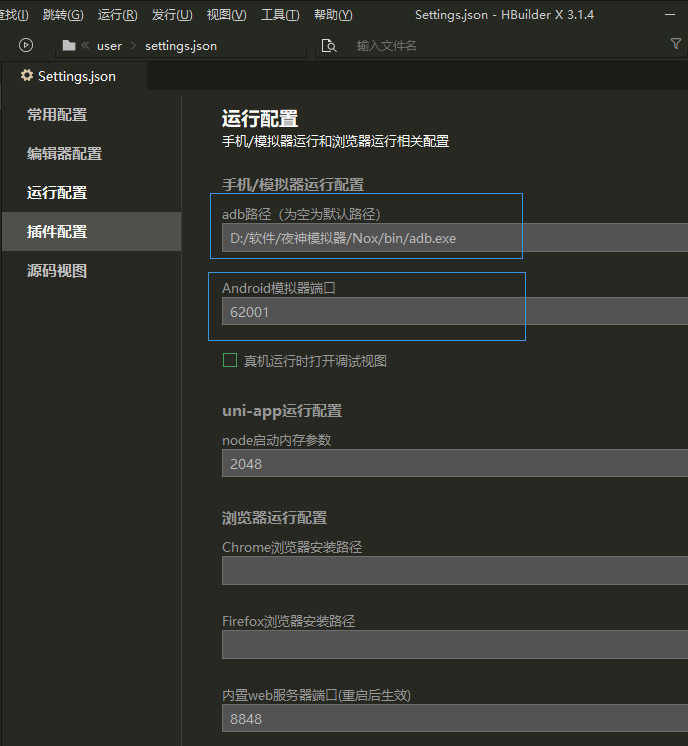Enable 真机运行时打开调试视图 checkbox

pos(230,360)
